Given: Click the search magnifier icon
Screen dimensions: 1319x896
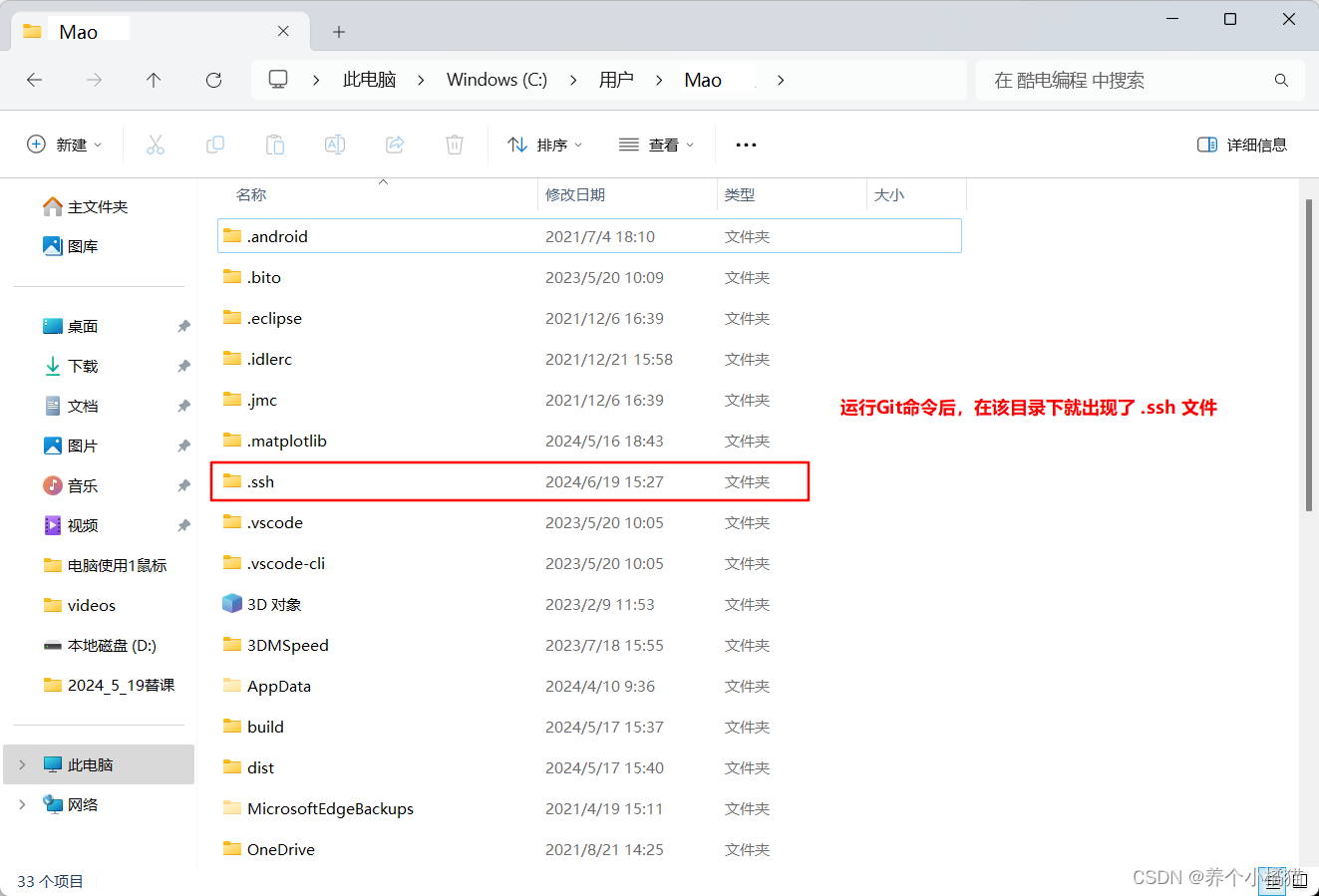Looking at the screenshot, I should coord(1281,80).
